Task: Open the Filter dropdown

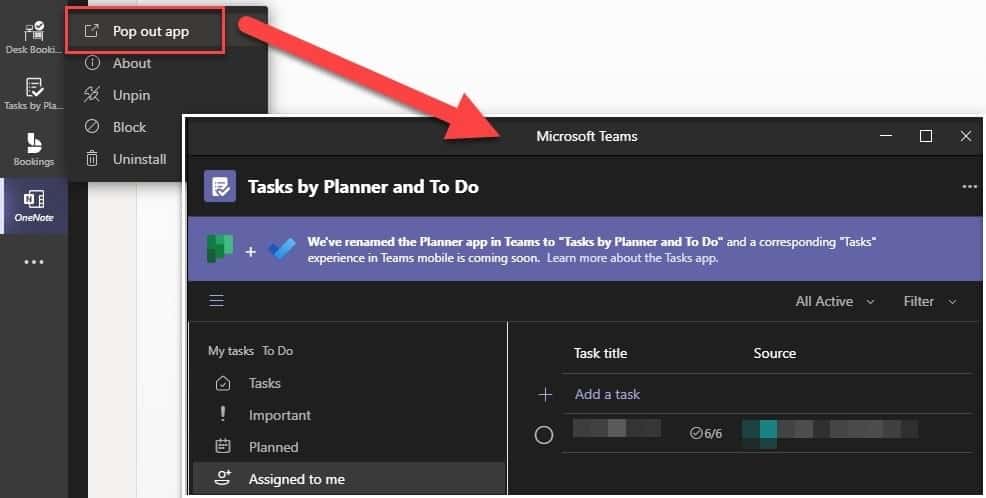Action: point(929,301)
